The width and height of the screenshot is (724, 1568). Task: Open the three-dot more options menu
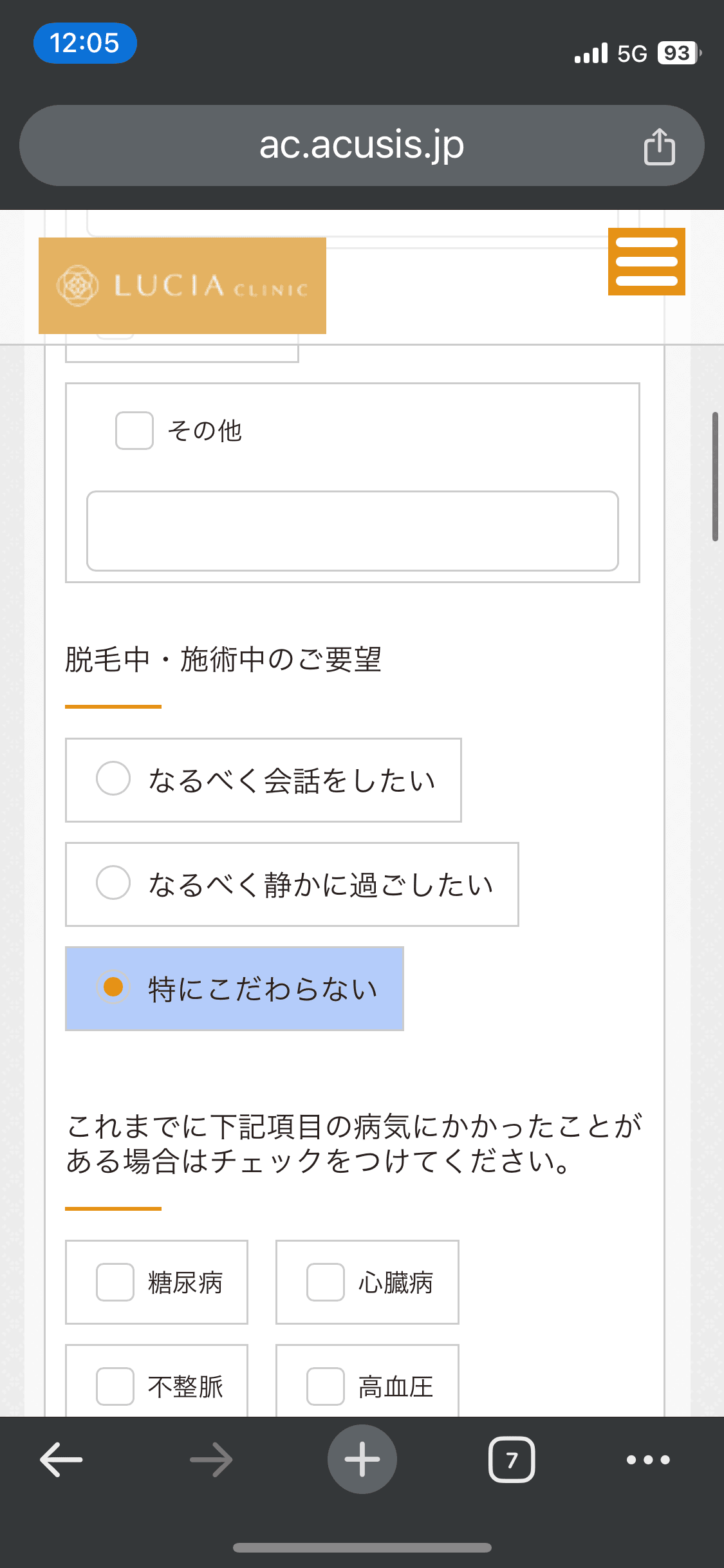[648, 1459]
